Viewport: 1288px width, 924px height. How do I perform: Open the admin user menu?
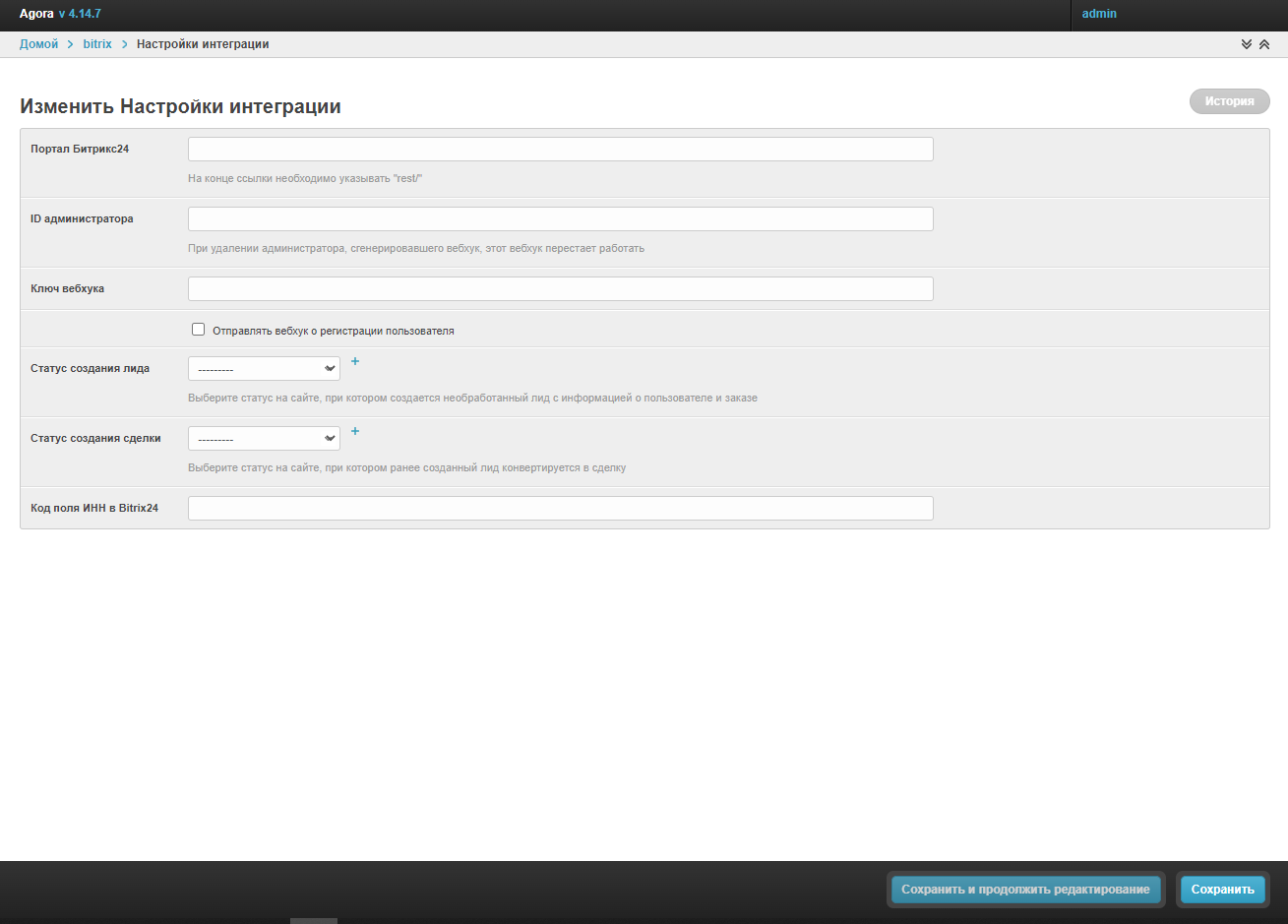tap(1099, 14)
